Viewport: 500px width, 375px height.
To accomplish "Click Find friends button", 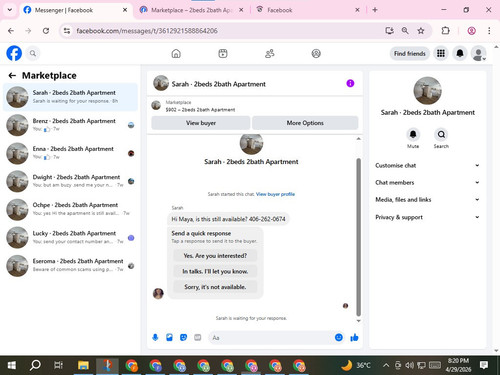I will coord(410,53).
